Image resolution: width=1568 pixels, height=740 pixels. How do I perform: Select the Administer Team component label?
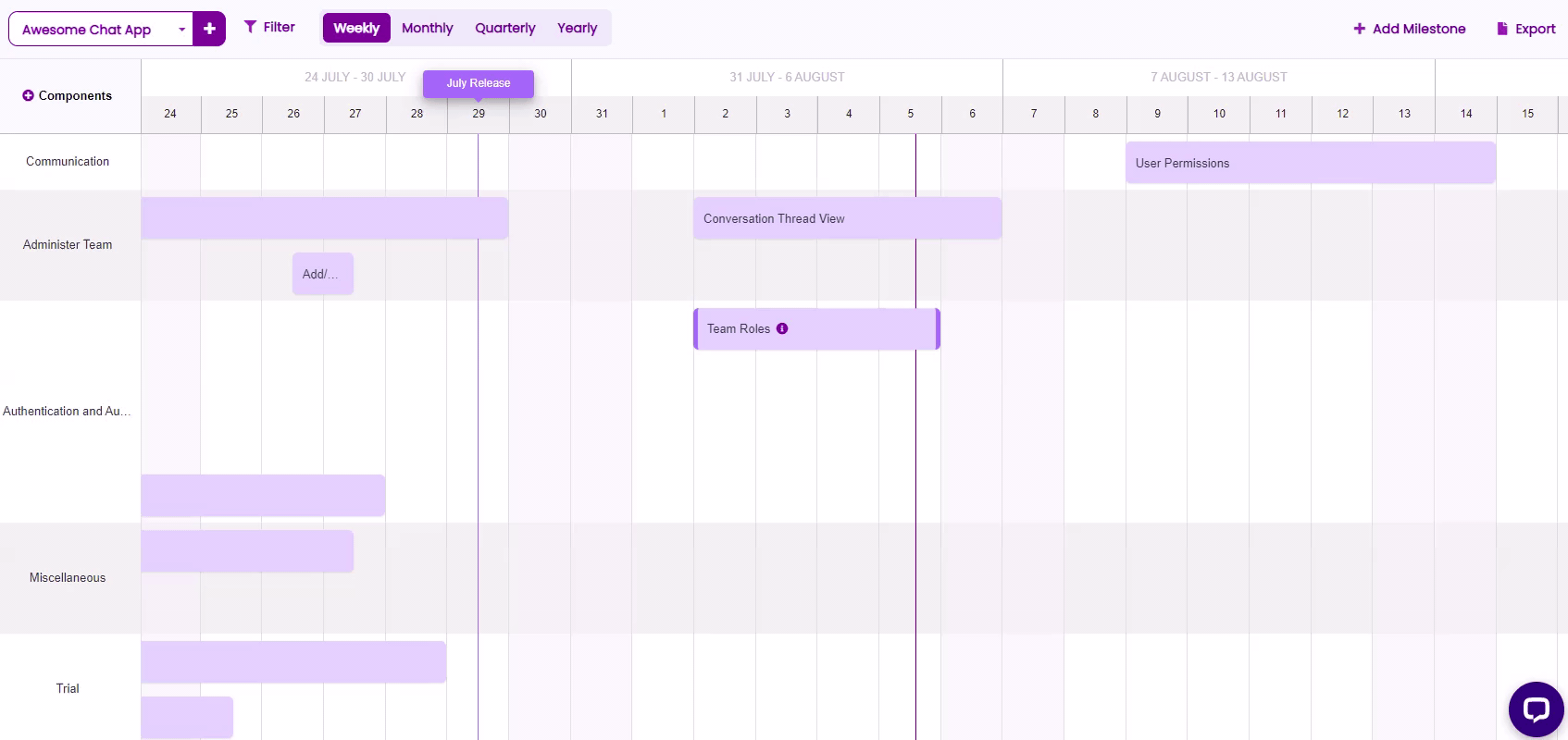(x=68, y=244)
